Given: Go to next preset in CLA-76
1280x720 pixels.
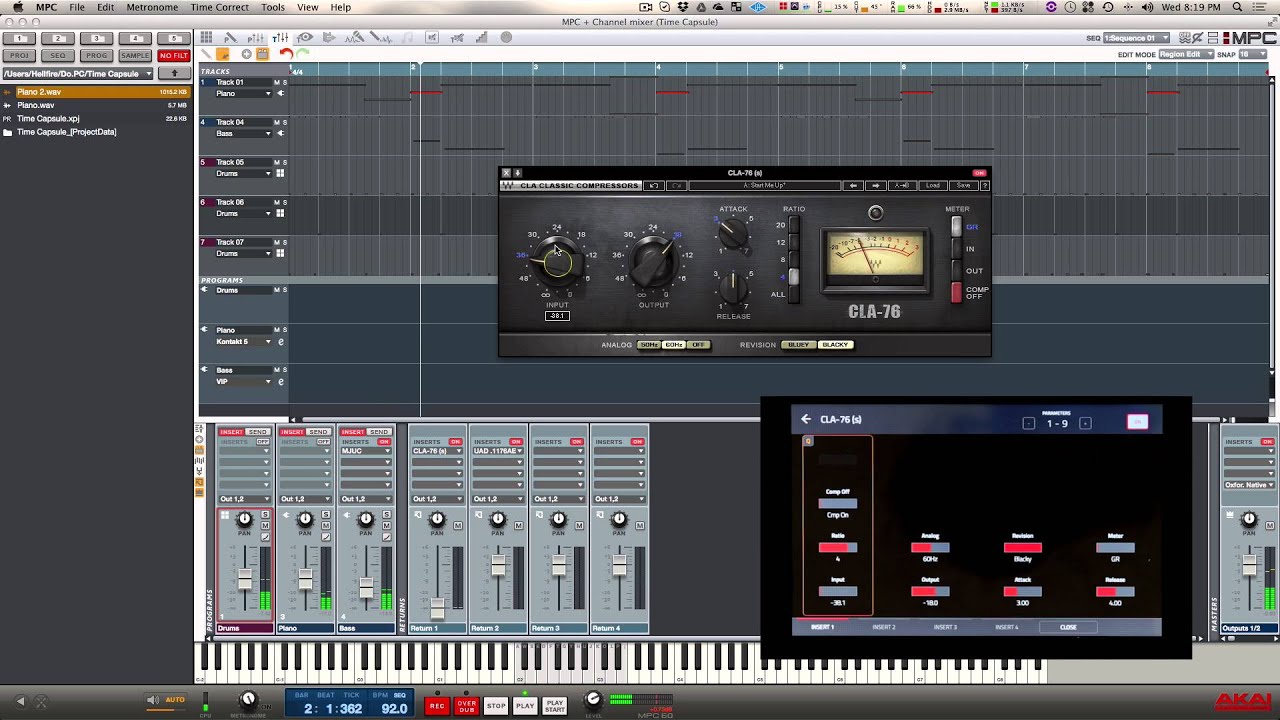Looking at the screenshot, I should (x=876, y=185).
